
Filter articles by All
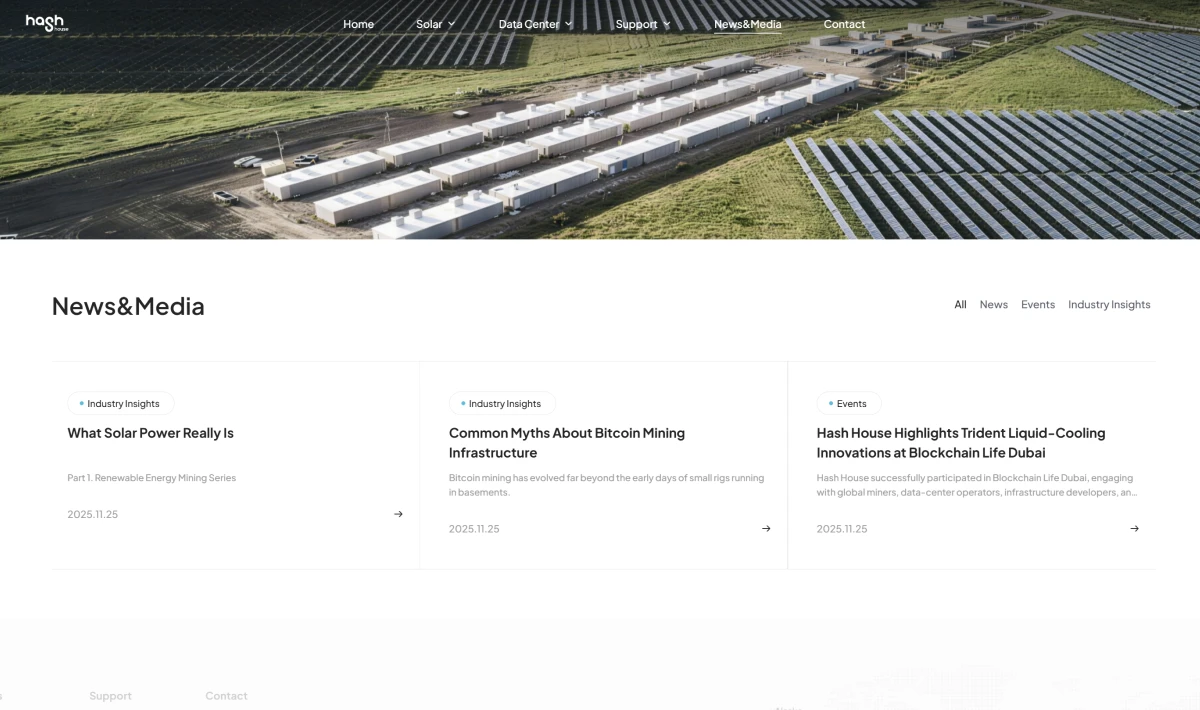[x=960, y=305]
